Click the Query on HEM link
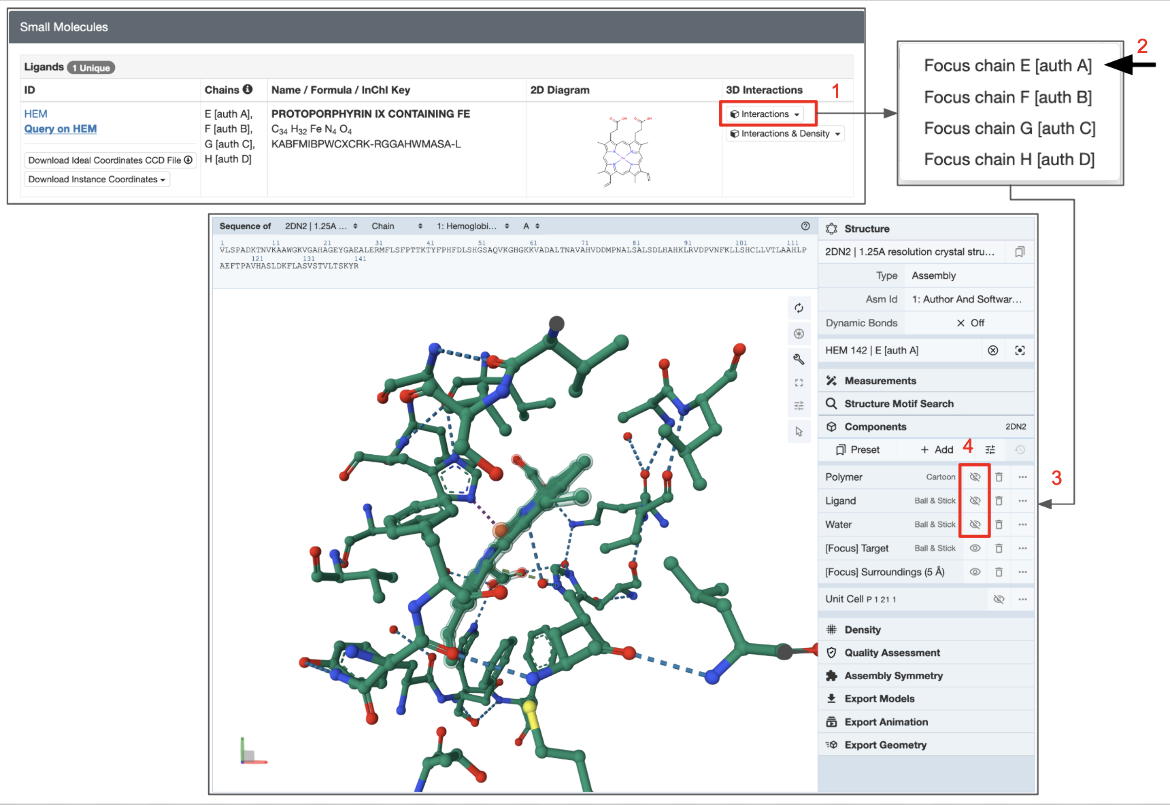Screen dimensions: 1170x805 (60, 129)
